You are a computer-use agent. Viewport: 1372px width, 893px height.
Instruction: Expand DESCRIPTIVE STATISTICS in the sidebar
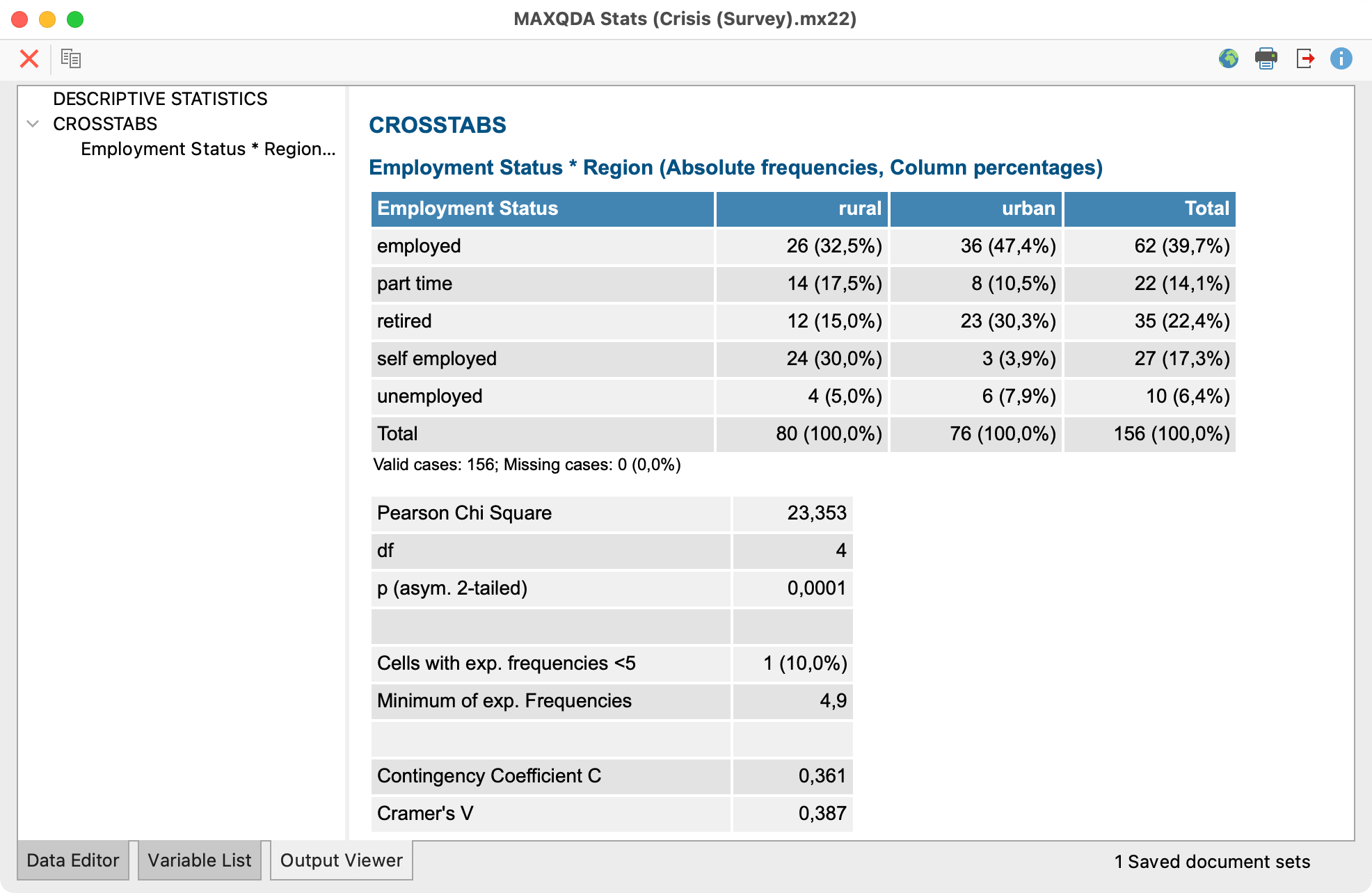click(160, 99)
